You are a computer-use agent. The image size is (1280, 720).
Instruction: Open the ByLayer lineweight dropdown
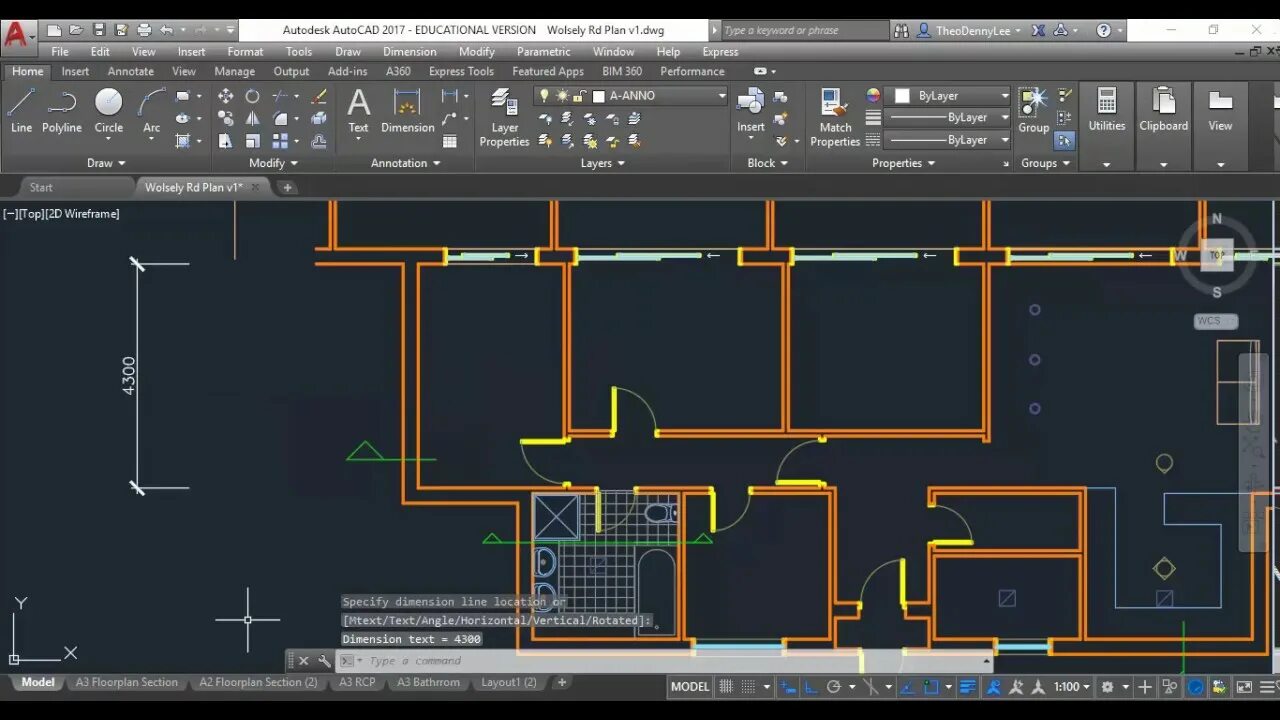click(x=1005, y=118)
